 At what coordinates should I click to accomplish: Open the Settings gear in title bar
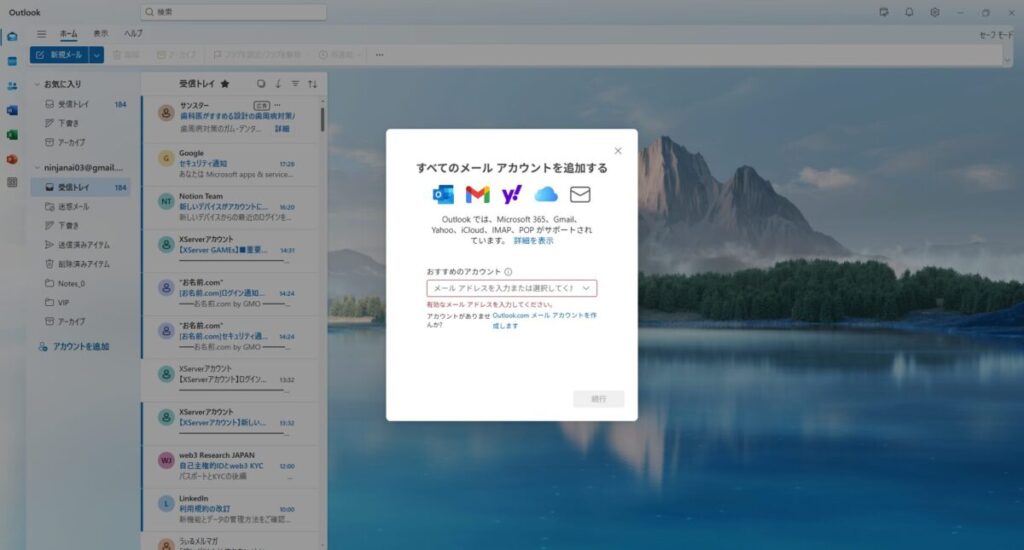tap(935, 12)
